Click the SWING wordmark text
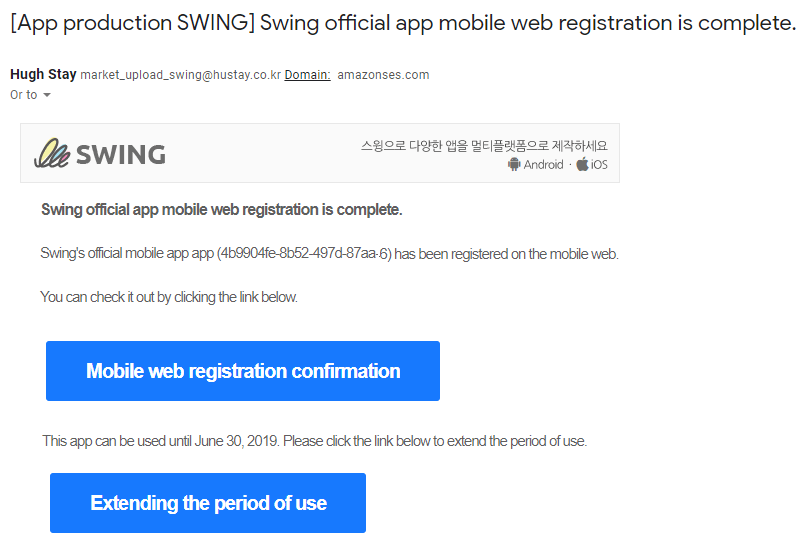Screen dimensions: 801x539 point(120,154)
